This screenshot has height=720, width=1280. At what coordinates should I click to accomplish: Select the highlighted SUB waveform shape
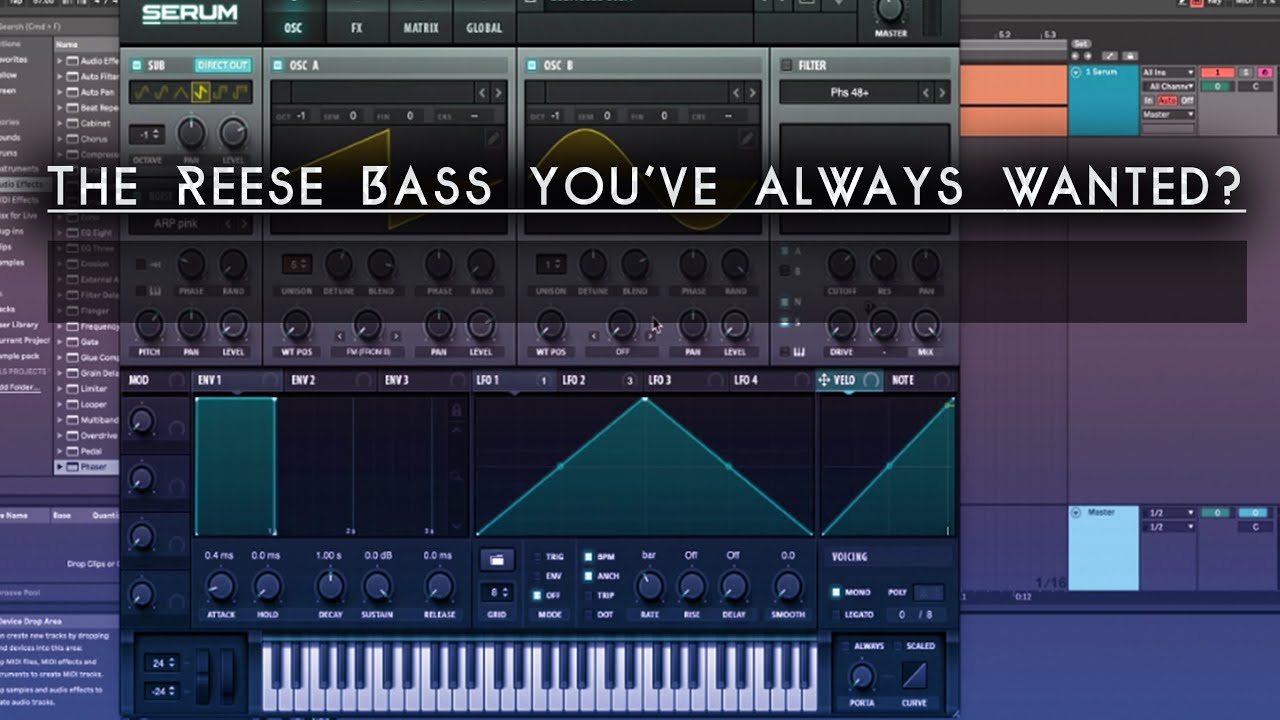click(199, 92)
